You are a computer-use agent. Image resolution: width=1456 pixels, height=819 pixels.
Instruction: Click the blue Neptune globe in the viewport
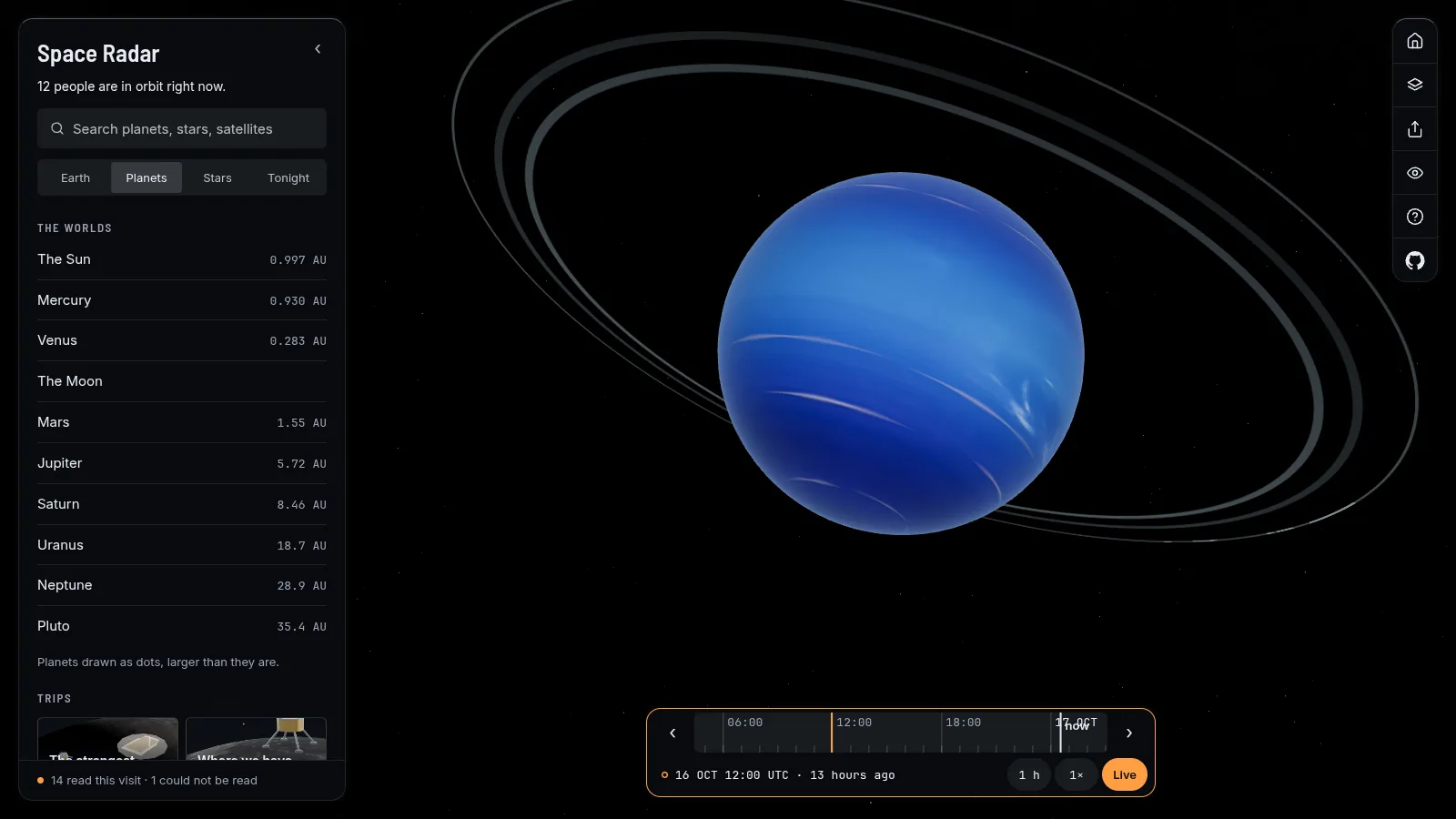click(x=901, y=353)
